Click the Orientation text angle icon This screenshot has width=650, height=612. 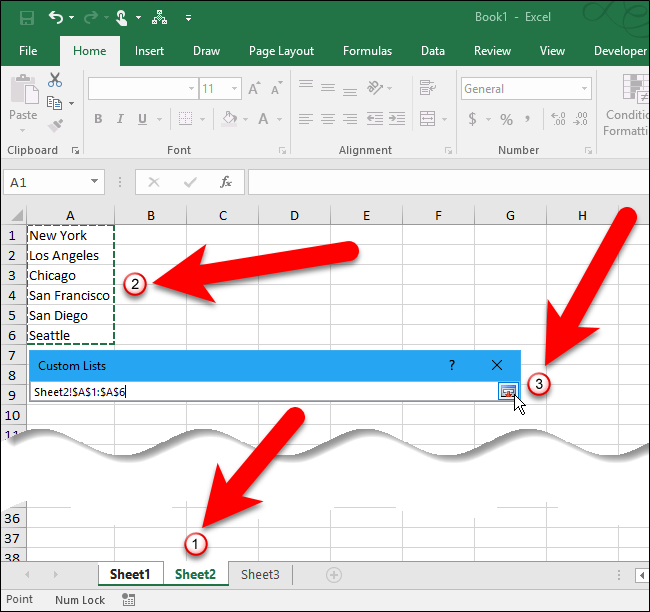pyautogui.click(x=375, y=88)
